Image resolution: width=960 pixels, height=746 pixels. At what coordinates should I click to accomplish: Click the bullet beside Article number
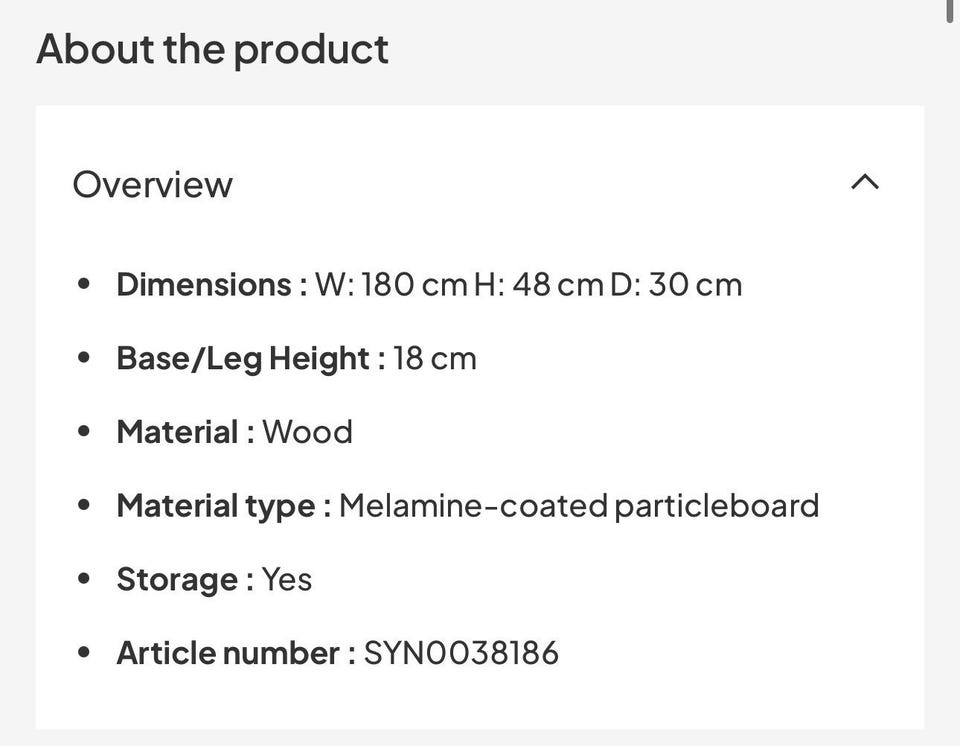click(84, 654)
